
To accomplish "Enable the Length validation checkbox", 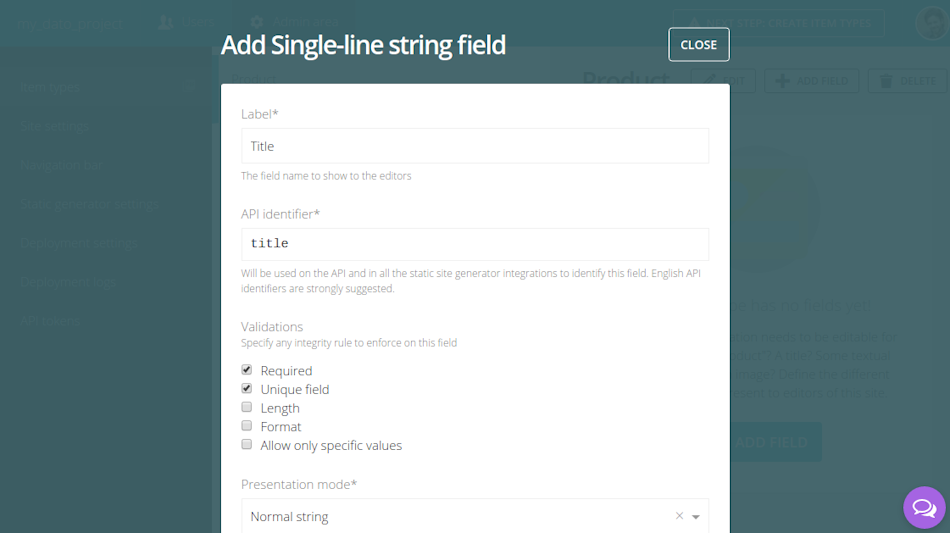I will 247,407.
